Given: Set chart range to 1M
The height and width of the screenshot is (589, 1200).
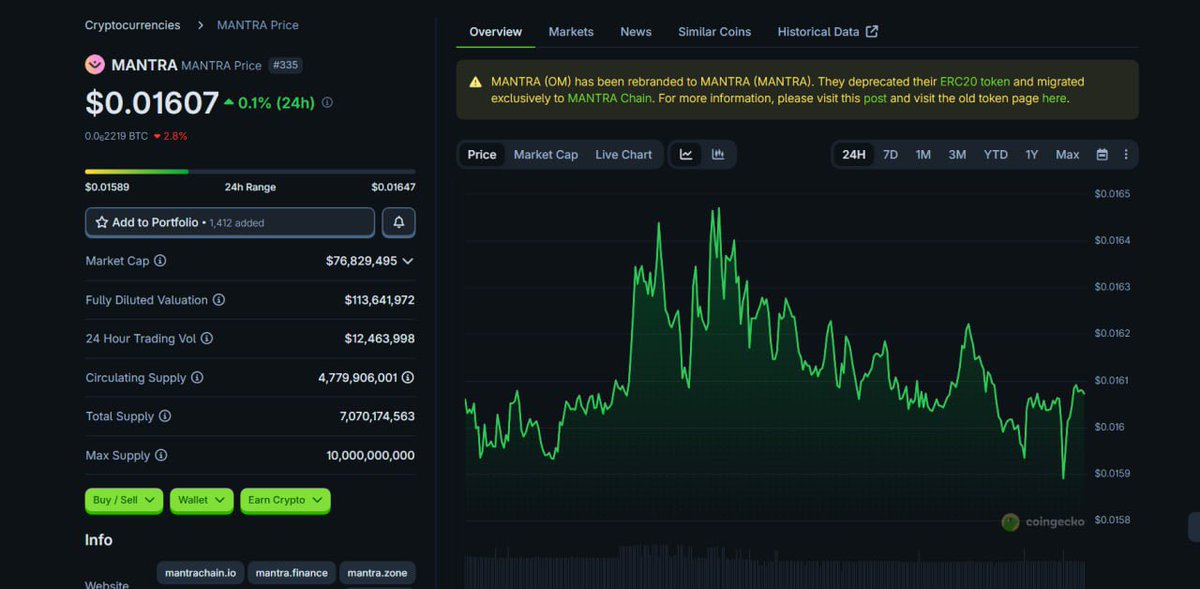Looking at the screenshot, I should 923,154.
